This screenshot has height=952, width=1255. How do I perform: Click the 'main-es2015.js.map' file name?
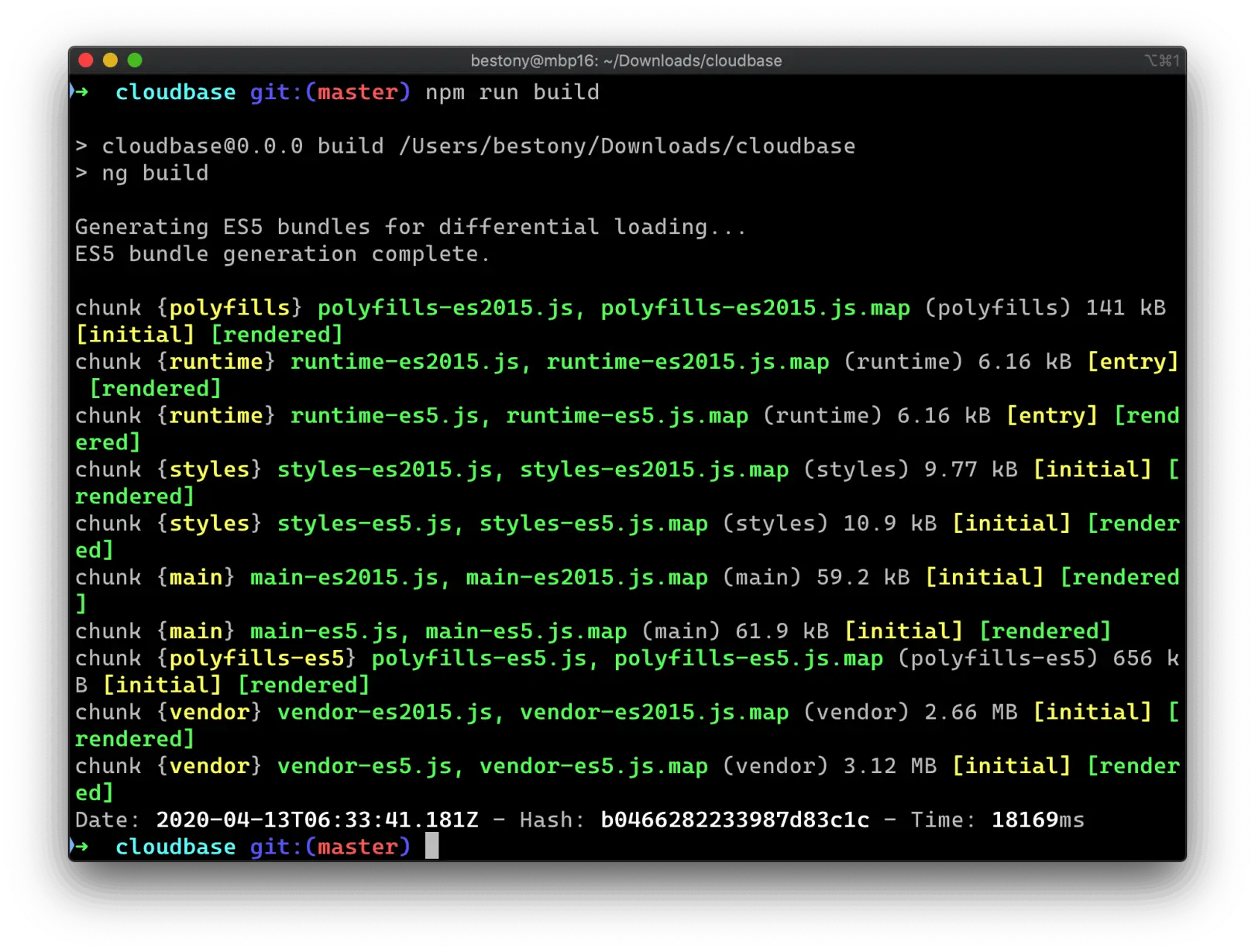click(586, 578)
